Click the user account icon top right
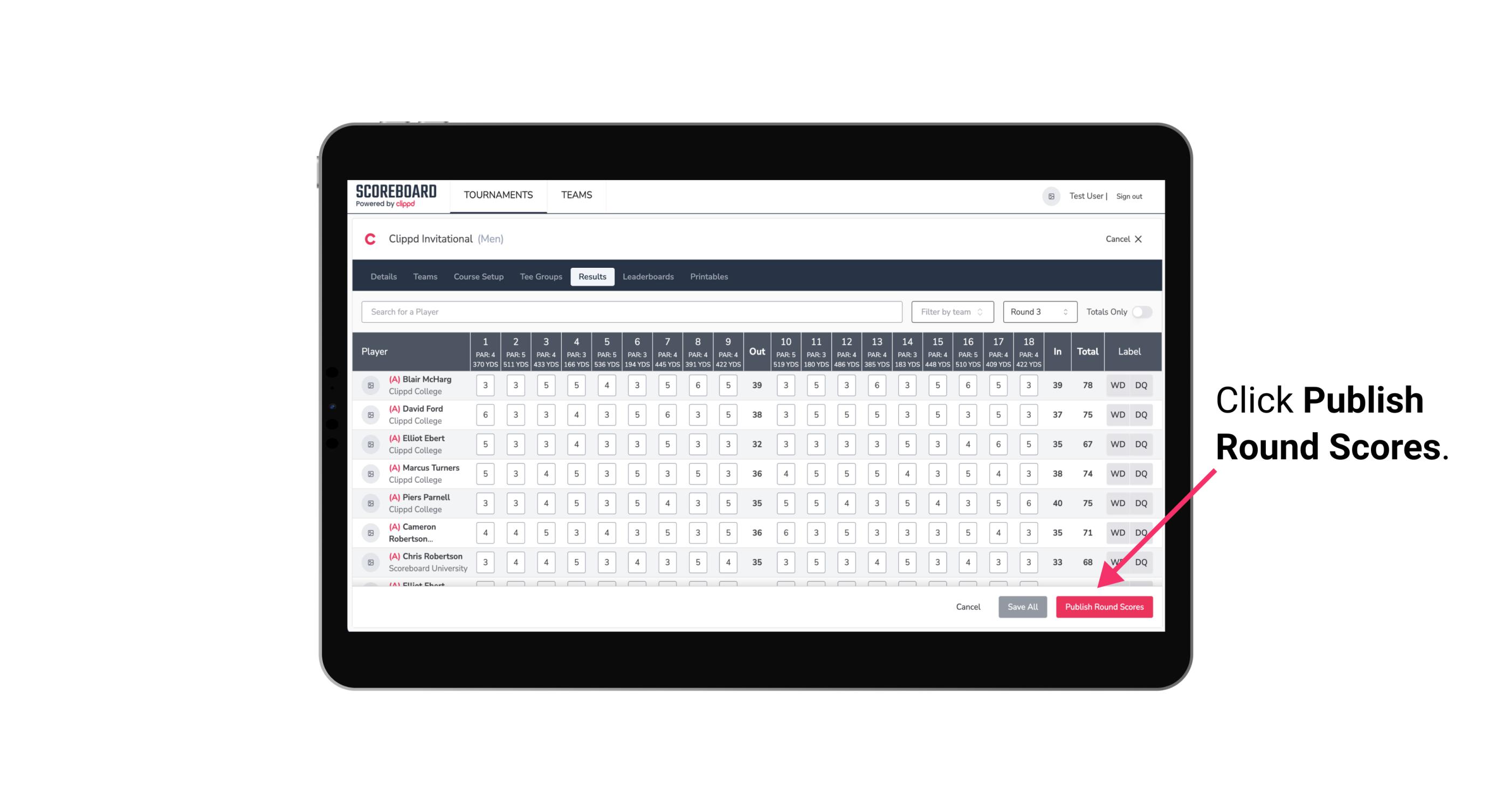Screen dimensions: 1510x812 click(1052, 196)
